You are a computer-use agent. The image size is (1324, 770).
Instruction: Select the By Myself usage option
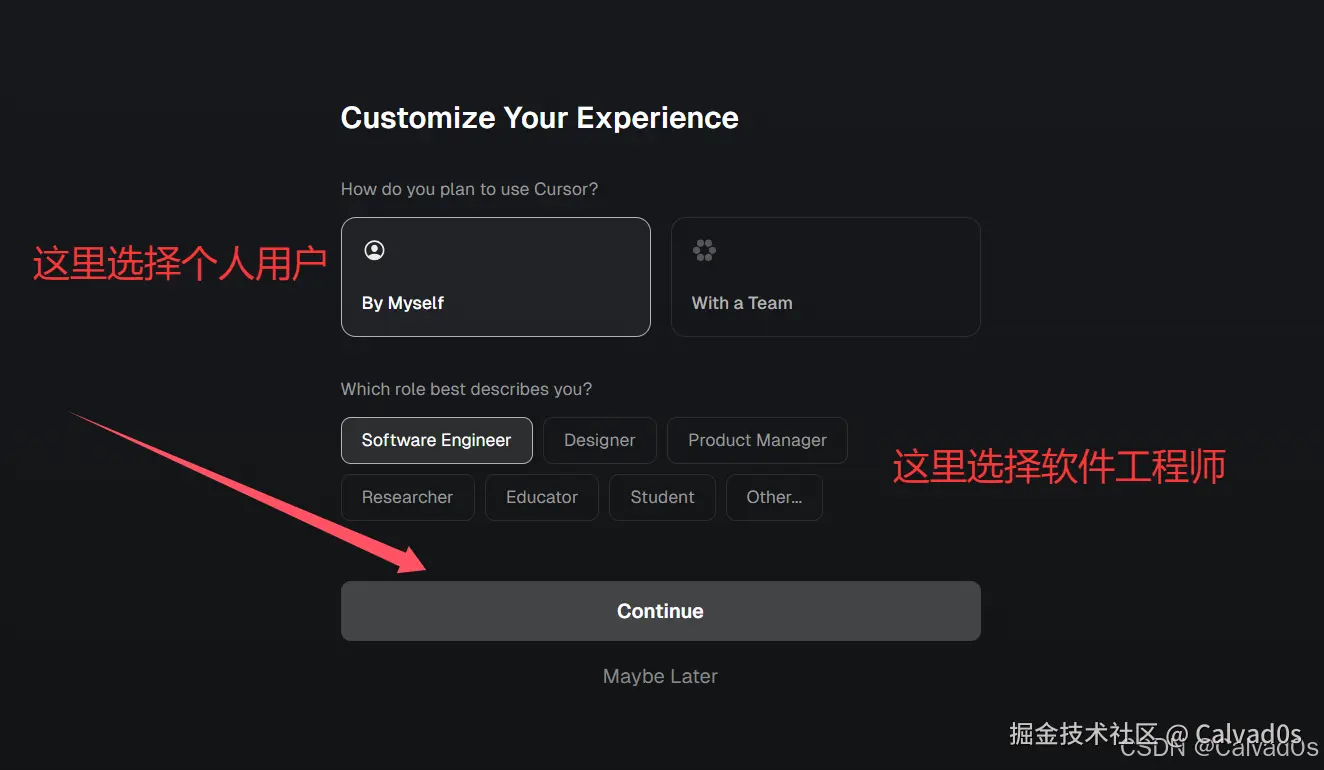(x=496, y=277)
